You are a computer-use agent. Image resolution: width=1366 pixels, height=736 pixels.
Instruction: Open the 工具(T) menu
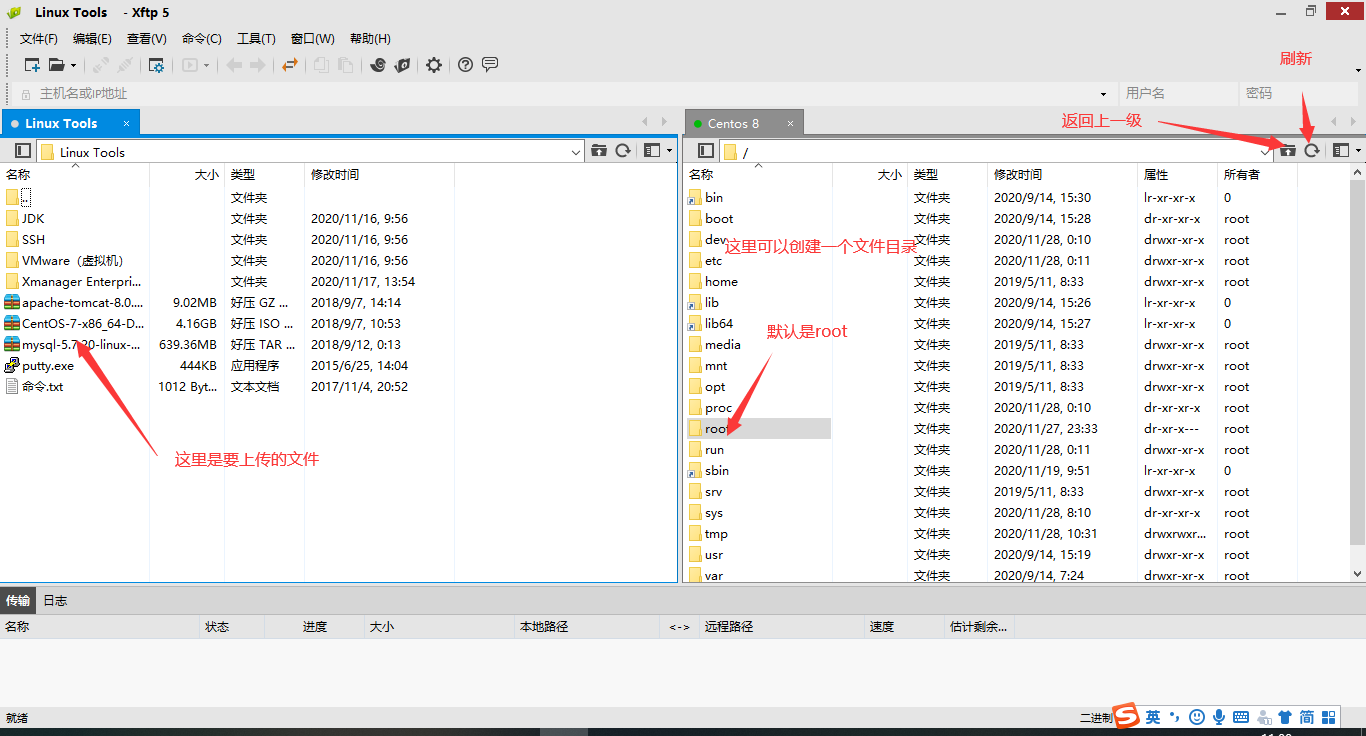(256, 39)
